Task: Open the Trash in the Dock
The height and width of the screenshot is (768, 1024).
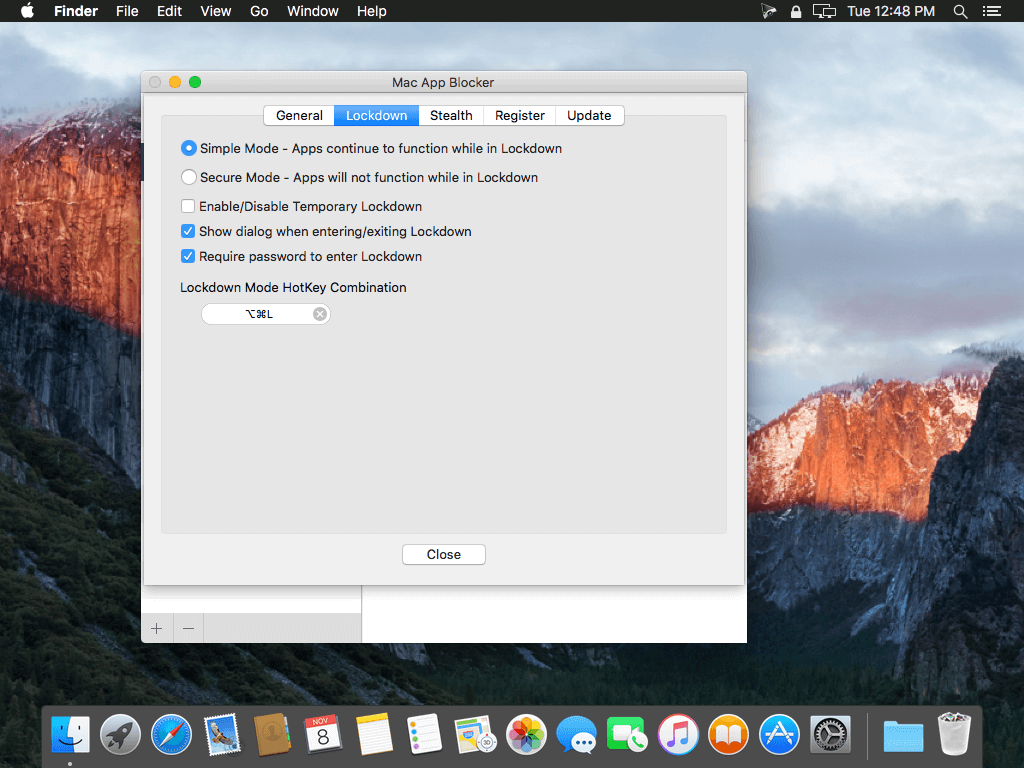Action: tap(954, 734)
